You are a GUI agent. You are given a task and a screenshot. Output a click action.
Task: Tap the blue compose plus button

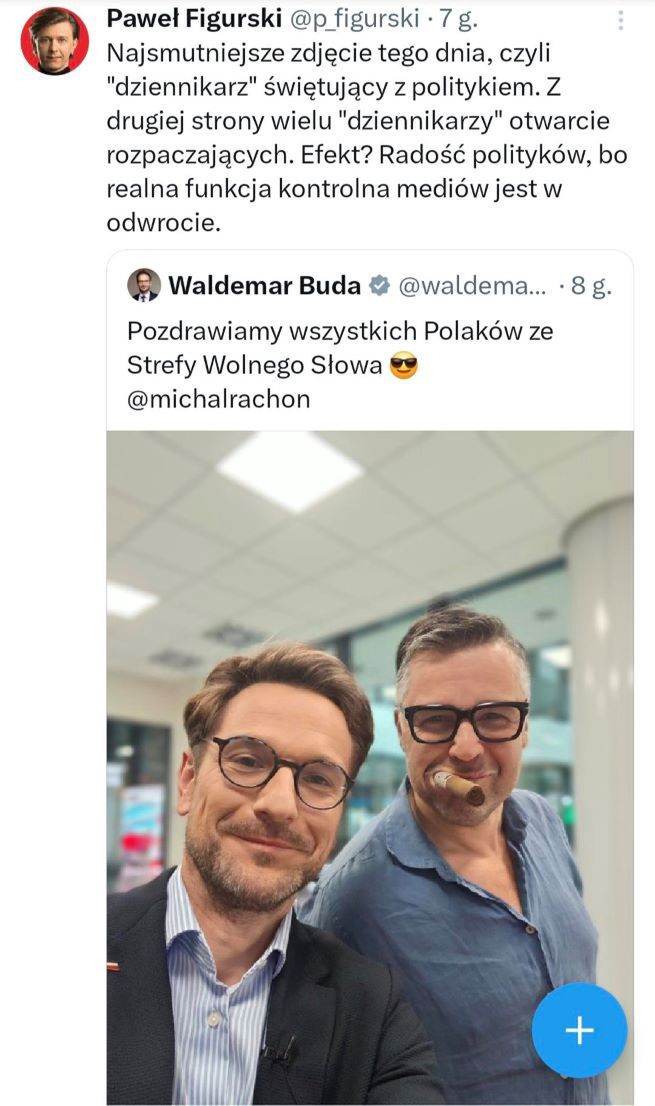(579, 1030)
